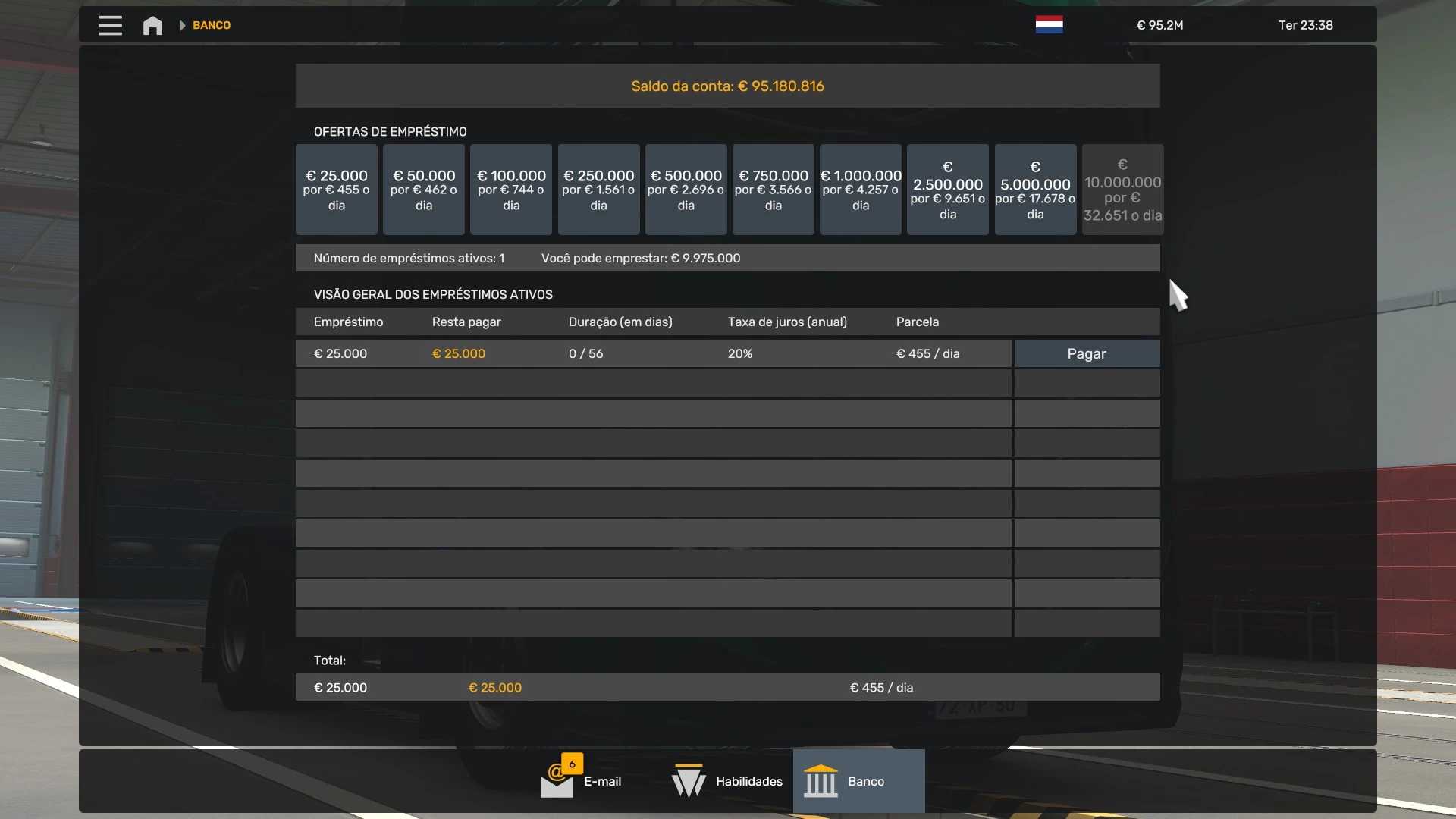Select the € 1.000.000 loan offer
The width and height of the screenshot is (1456, 819).
pos(860,190)
